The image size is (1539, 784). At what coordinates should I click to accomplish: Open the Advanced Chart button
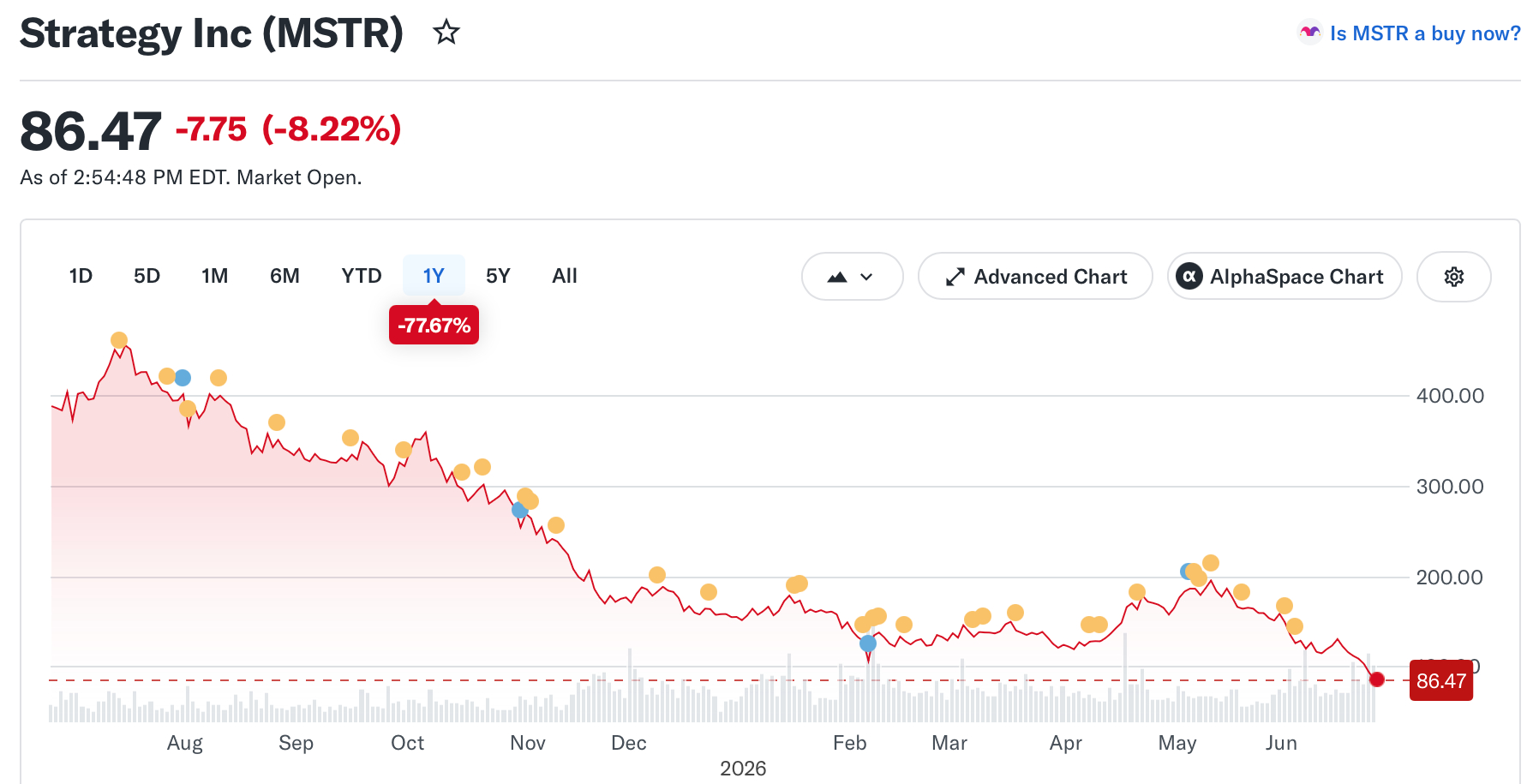pyautogui.click(x=1035, y=277)
